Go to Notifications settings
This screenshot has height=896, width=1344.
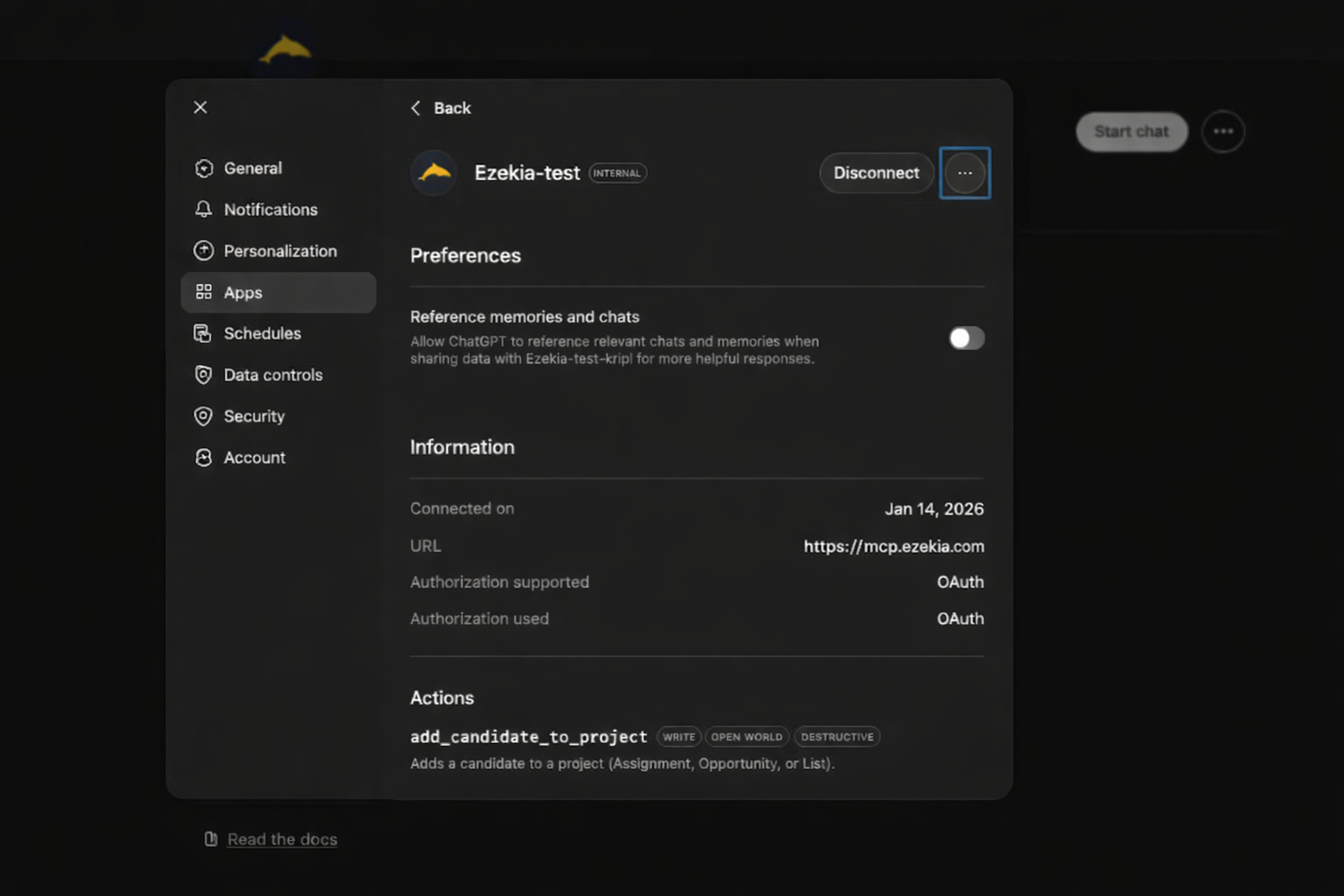(278, 209)
